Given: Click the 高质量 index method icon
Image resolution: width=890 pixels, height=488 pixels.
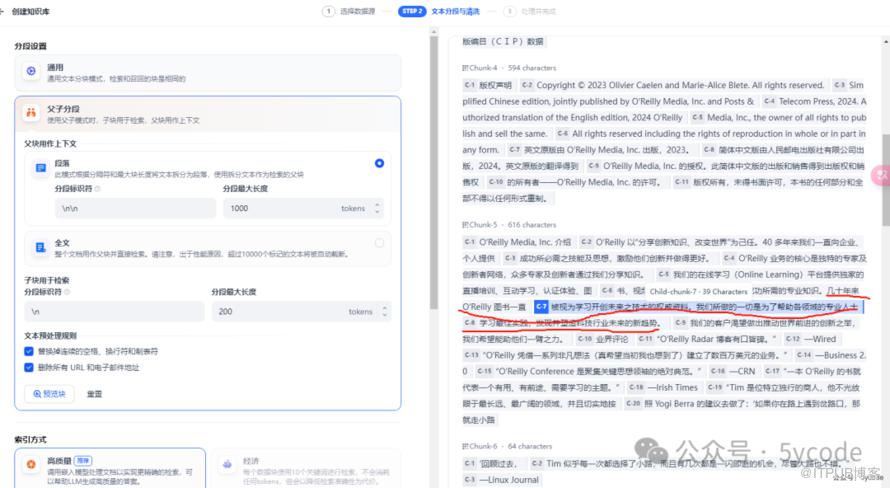Looking at the screenshot, I should [x=31, y=464].
